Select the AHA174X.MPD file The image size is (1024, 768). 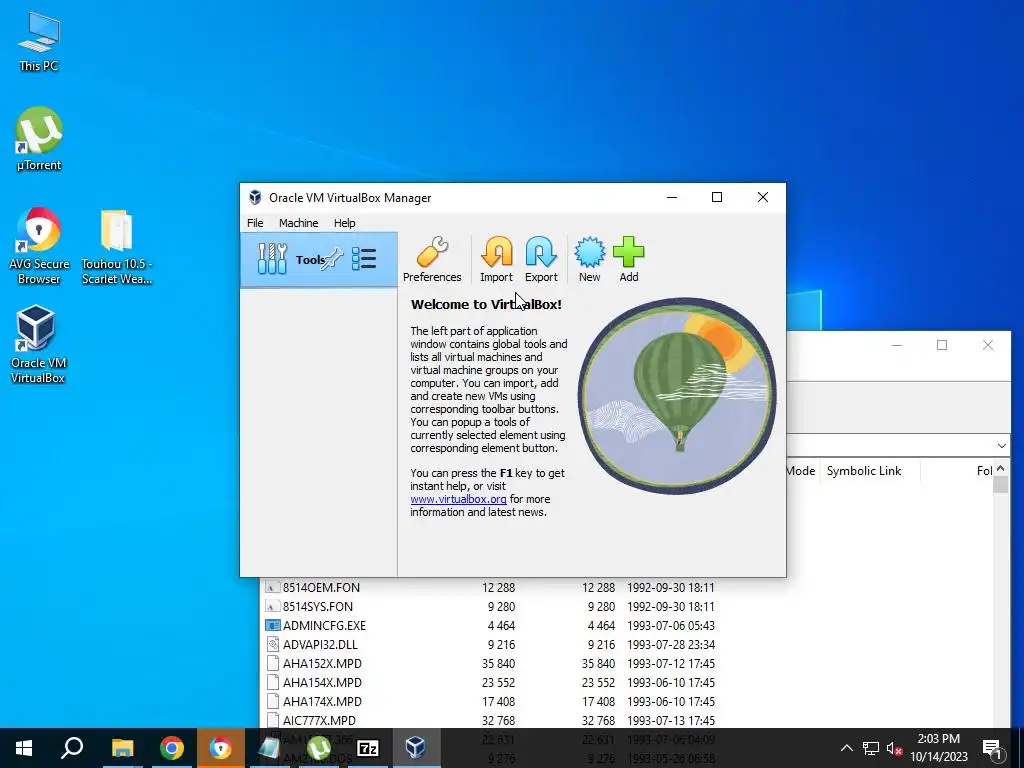322,701
